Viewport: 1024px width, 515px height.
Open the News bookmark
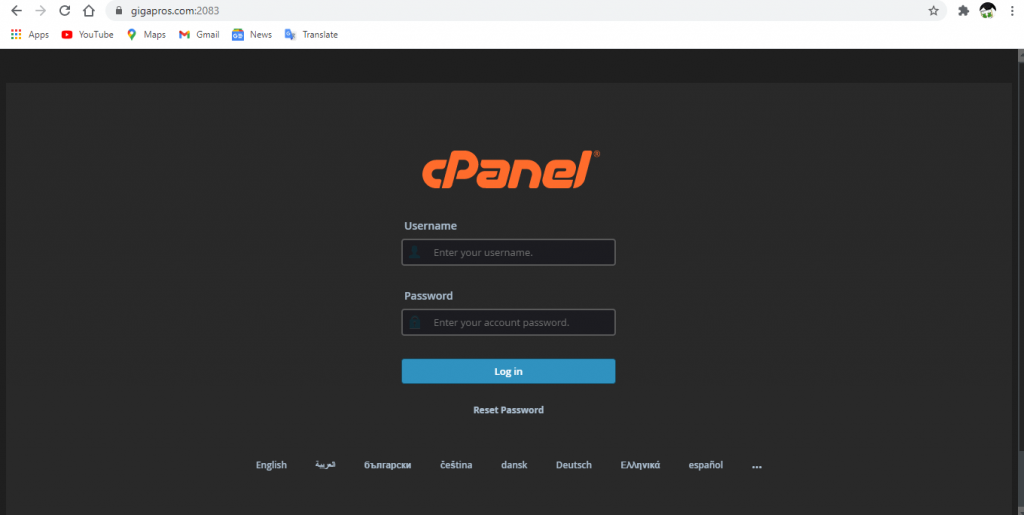pyautogui.click(x=252, y=34)
